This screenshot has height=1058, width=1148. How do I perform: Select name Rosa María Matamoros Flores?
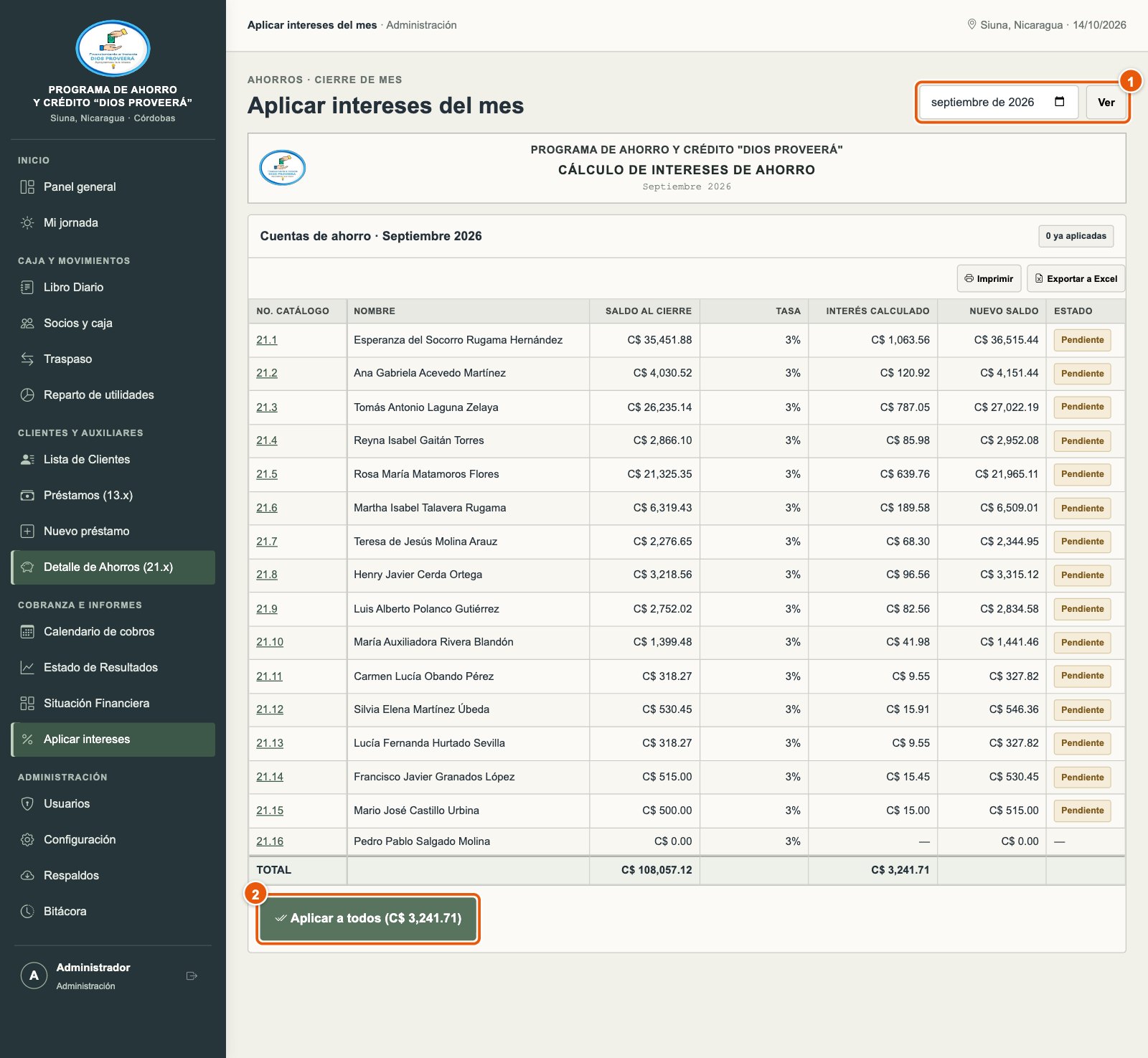click(426, 474)
